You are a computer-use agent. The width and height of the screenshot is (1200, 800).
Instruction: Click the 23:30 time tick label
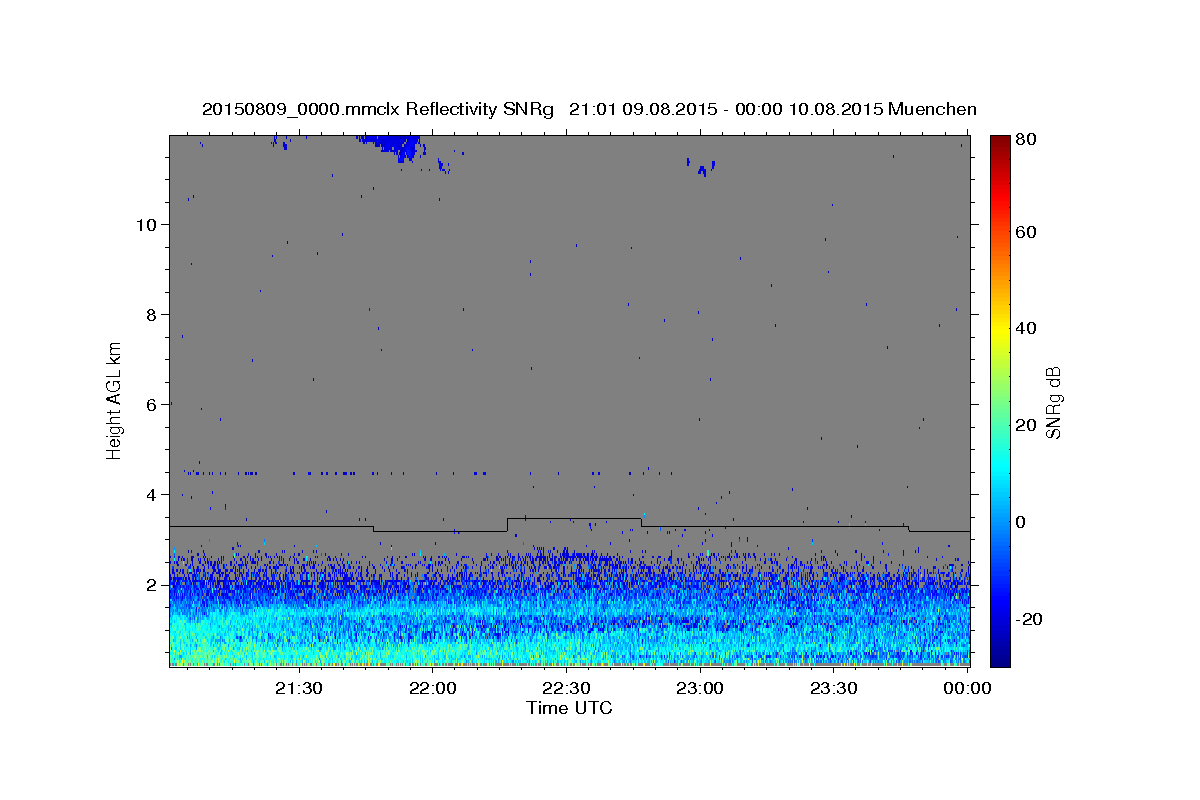(x=833, y=688)
